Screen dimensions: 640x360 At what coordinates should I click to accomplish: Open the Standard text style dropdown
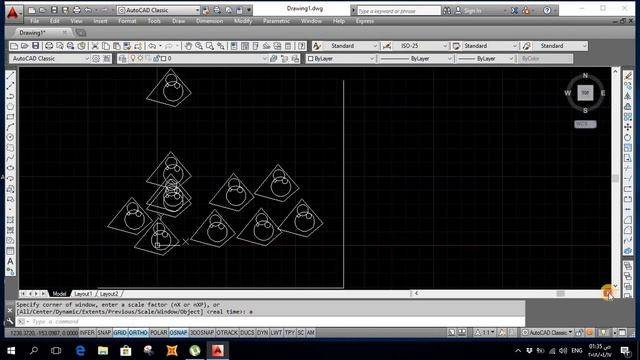coord(351,46)
